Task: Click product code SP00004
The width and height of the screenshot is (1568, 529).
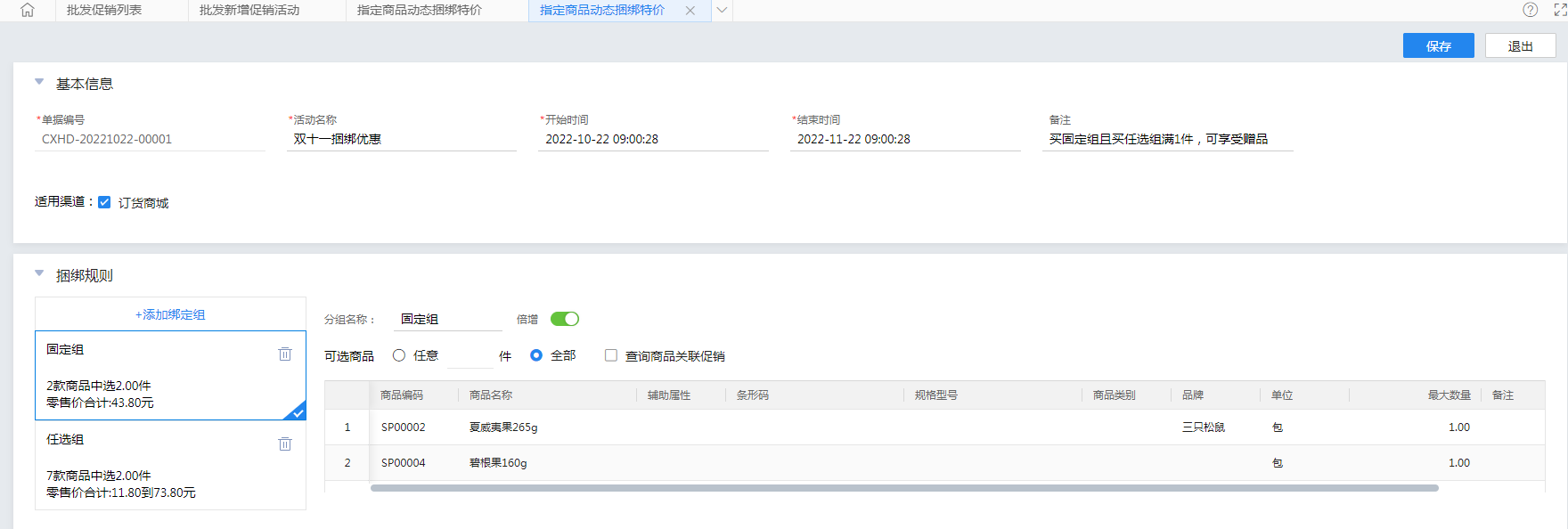Action: [404, 463]
